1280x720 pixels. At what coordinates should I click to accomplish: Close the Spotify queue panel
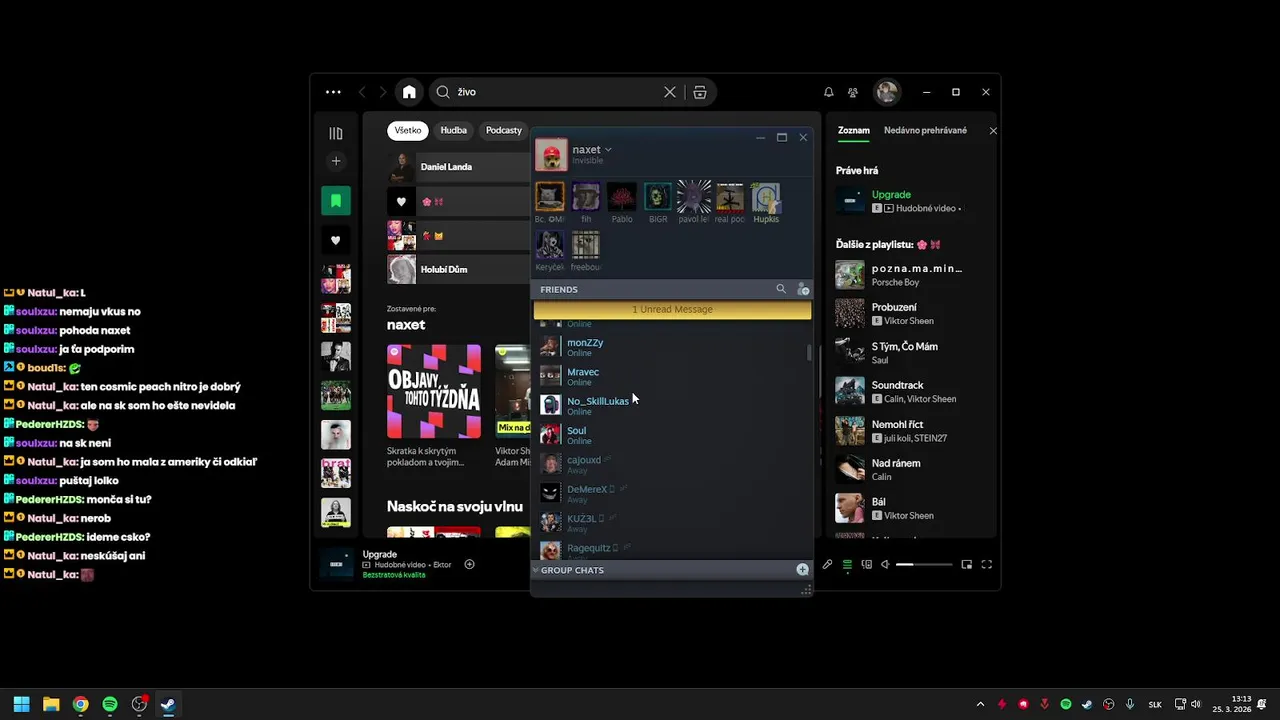tap(993, 131)
